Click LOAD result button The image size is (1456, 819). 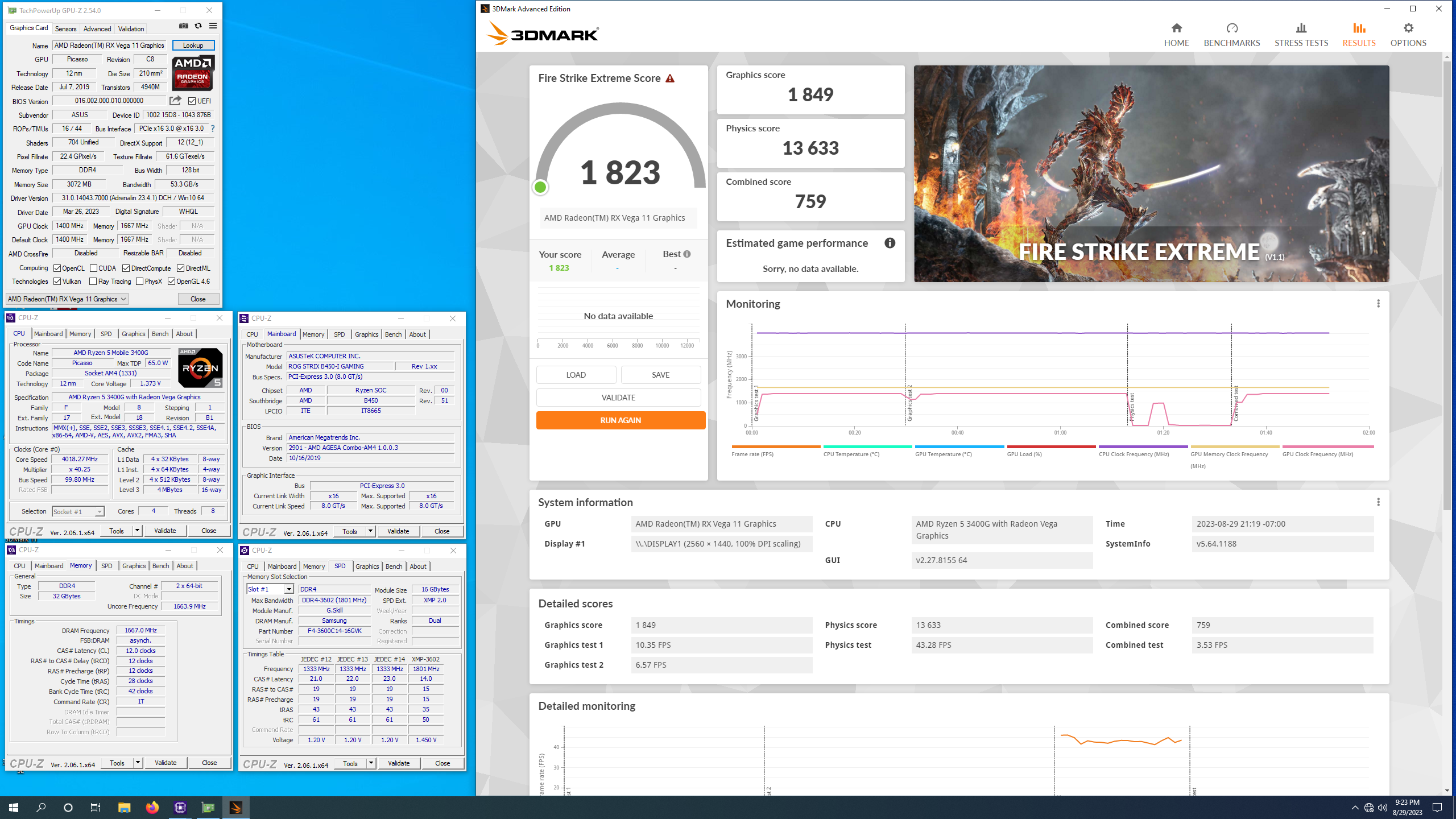576,375
